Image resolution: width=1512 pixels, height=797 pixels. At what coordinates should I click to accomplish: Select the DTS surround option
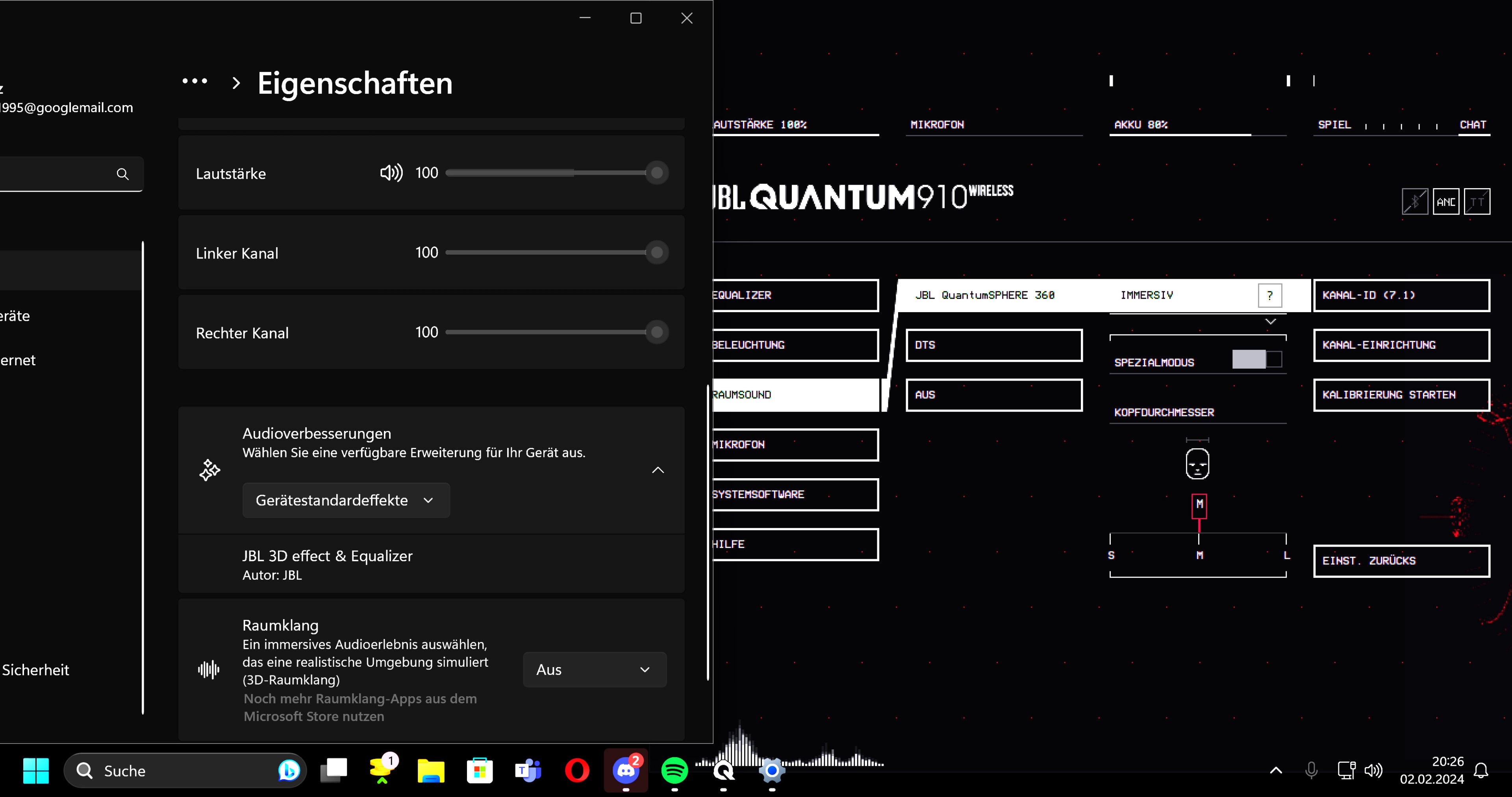(x=994, y=345)
